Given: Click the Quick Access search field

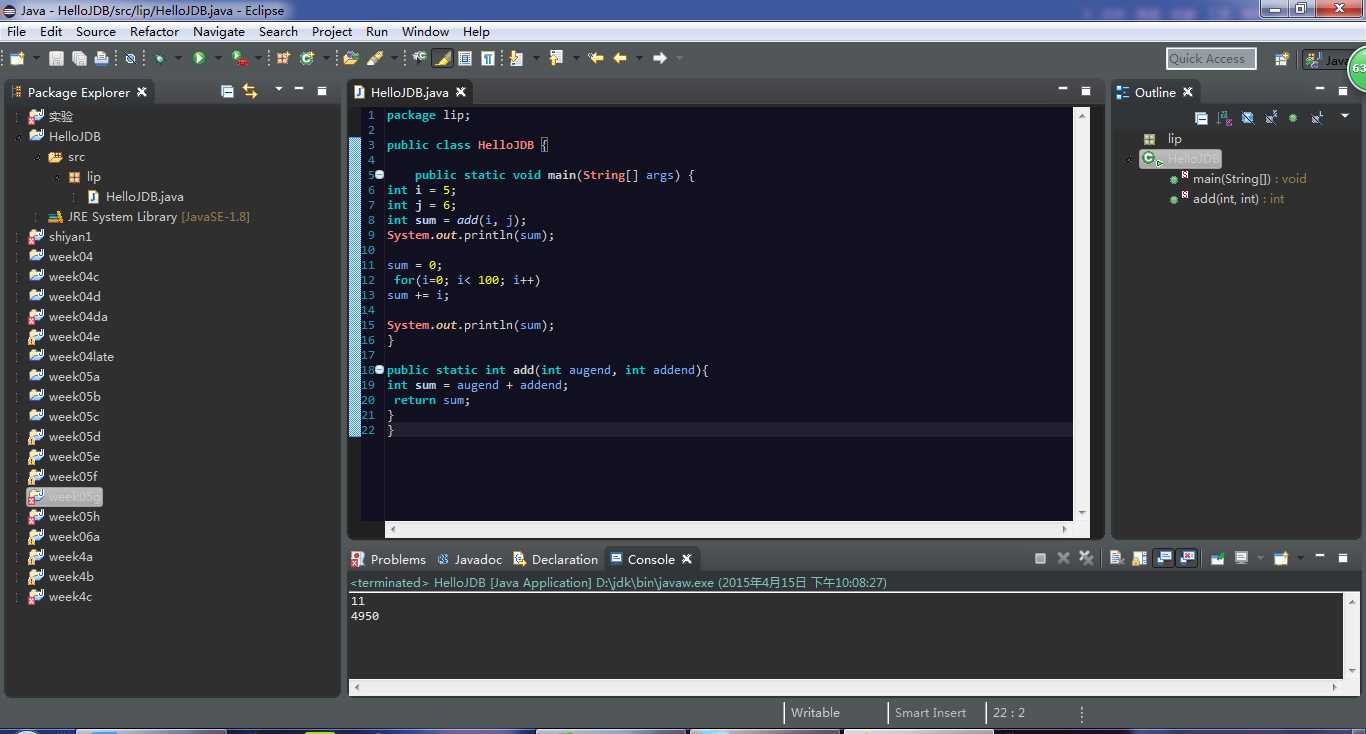Looking at the screenshot, I should point(1211,59).
